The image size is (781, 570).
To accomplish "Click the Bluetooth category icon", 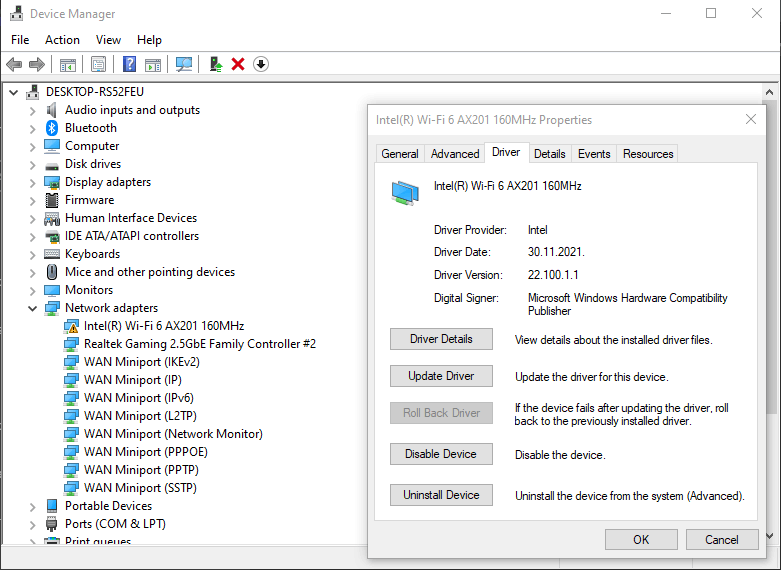I will (52, 128).
